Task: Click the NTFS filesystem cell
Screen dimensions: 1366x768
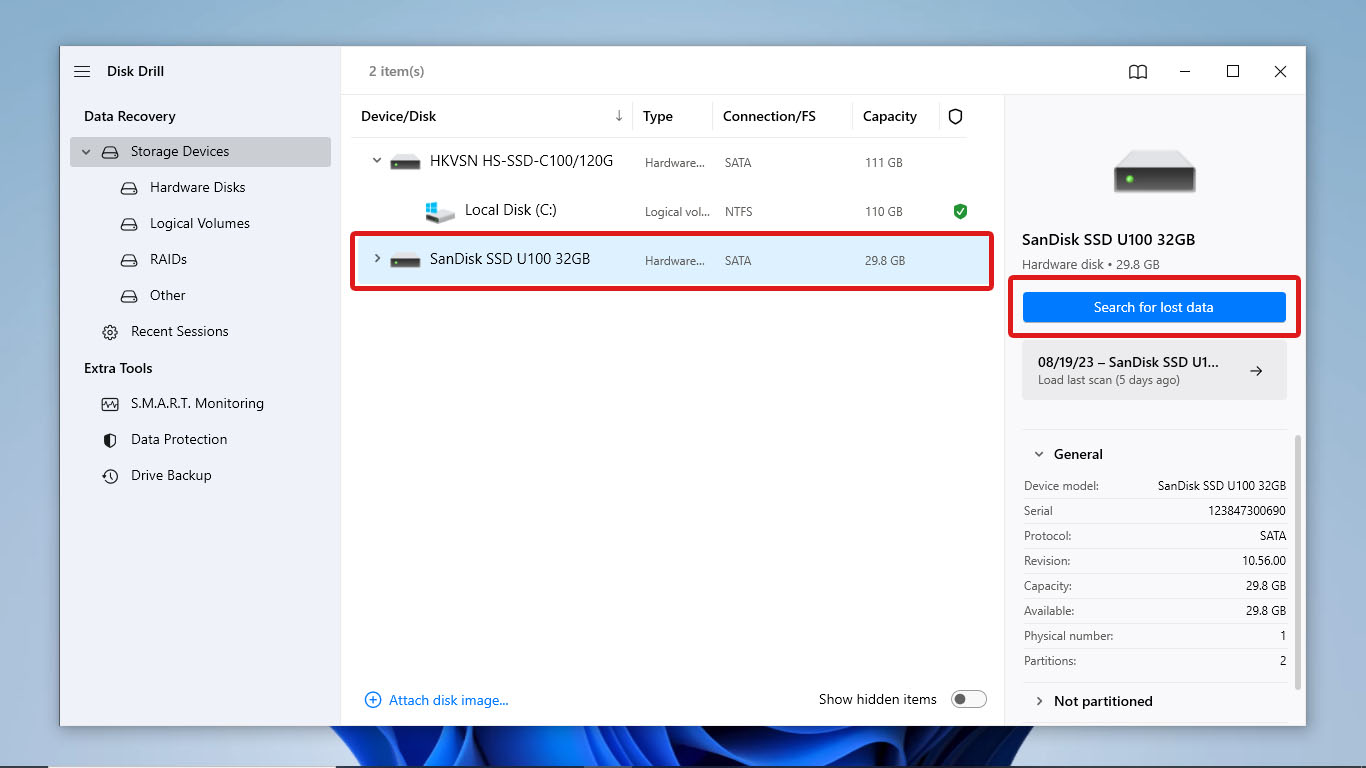Action: coord(738,212)
